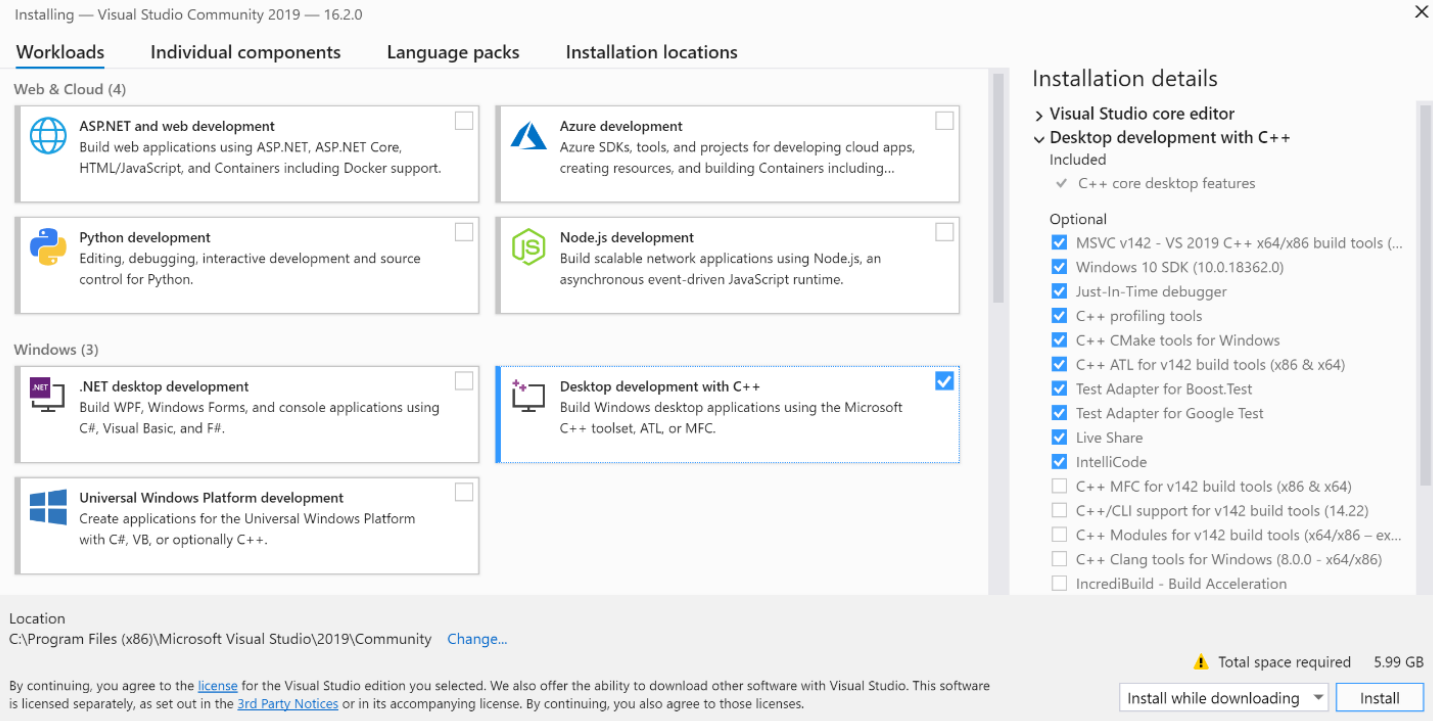
Task: Switch to the Individual components tab
Action: coord(245,52)
